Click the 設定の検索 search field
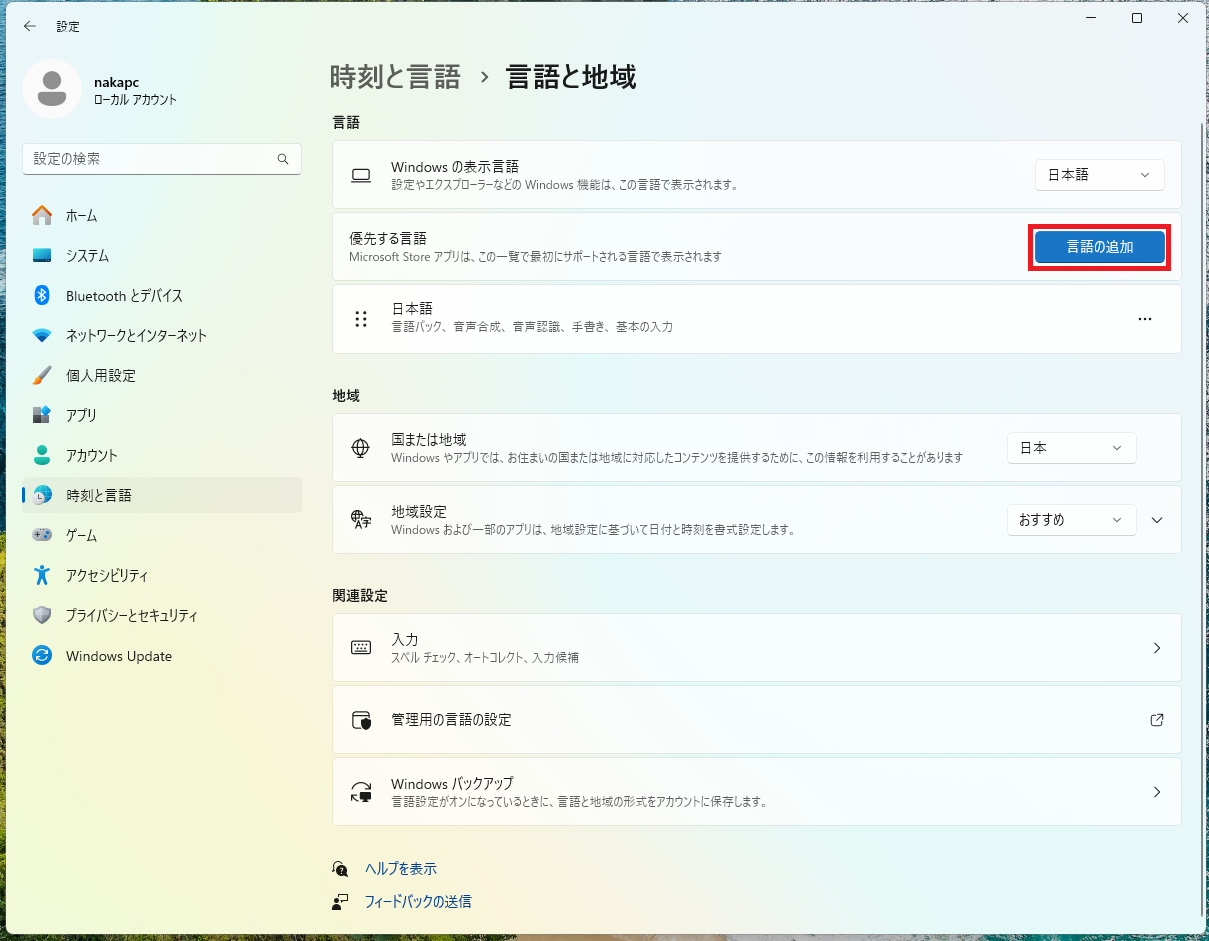 pyautogui.click(x=150, y=159)
